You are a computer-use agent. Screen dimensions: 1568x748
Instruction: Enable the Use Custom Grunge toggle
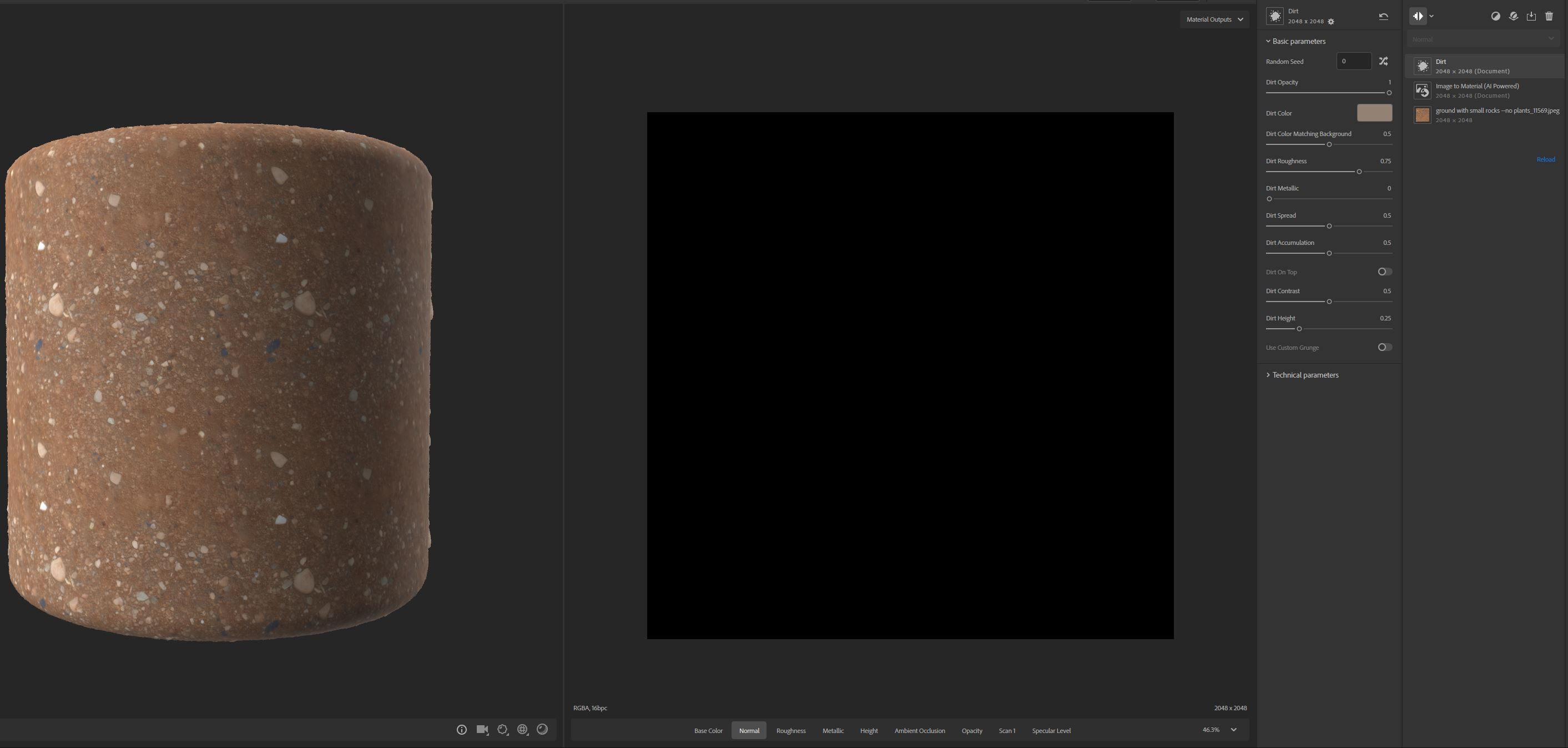pyautogui.click(x=1384, y=347)
